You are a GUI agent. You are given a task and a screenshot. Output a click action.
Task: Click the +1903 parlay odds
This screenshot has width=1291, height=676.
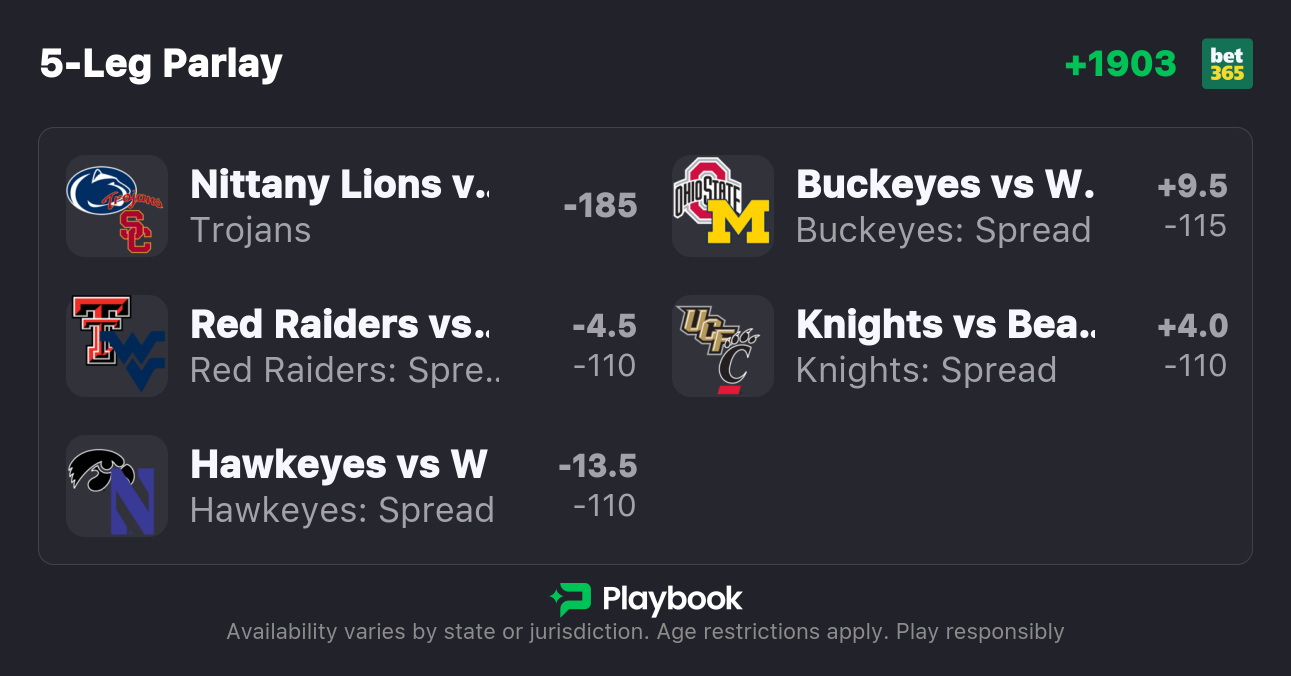[x=1120, y=64]
